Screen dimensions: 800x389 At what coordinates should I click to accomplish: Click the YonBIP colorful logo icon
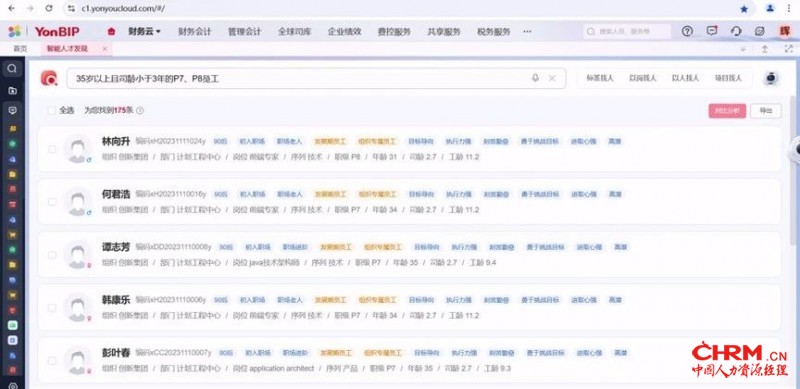pos(15,31)
